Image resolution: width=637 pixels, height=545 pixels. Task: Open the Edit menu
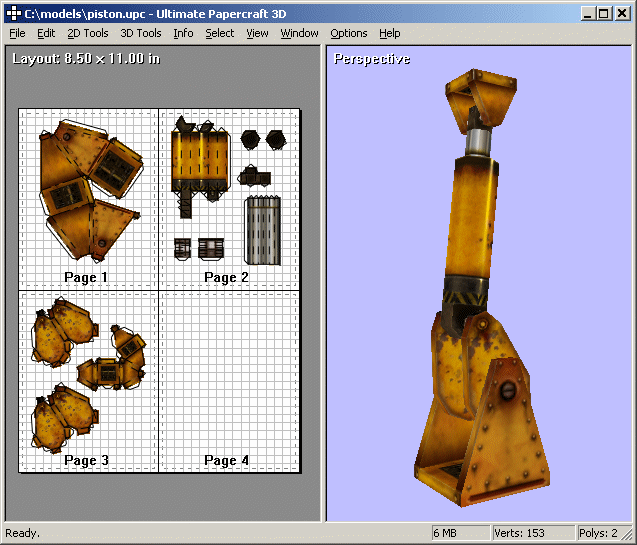tap(46, 33)
